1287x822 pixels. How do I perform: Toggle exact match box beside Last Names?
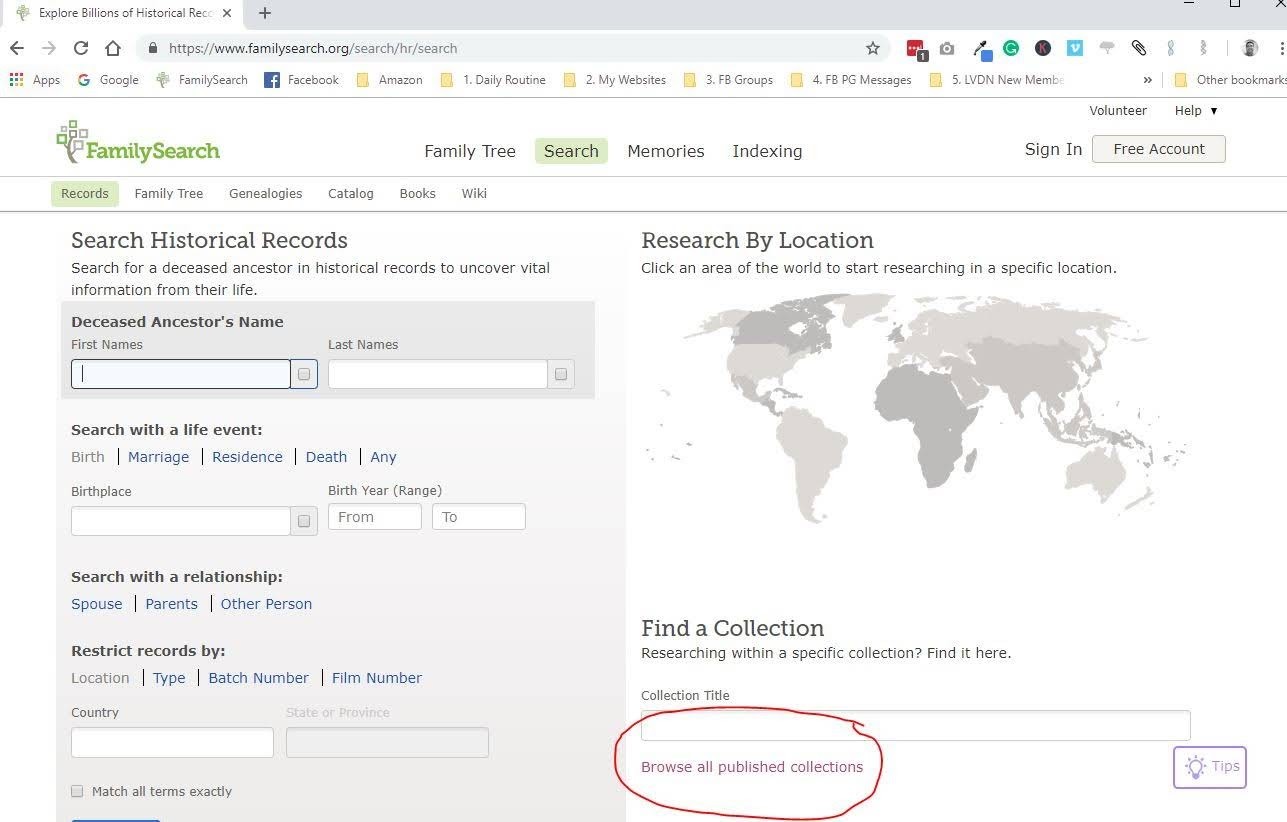point(561,374)
